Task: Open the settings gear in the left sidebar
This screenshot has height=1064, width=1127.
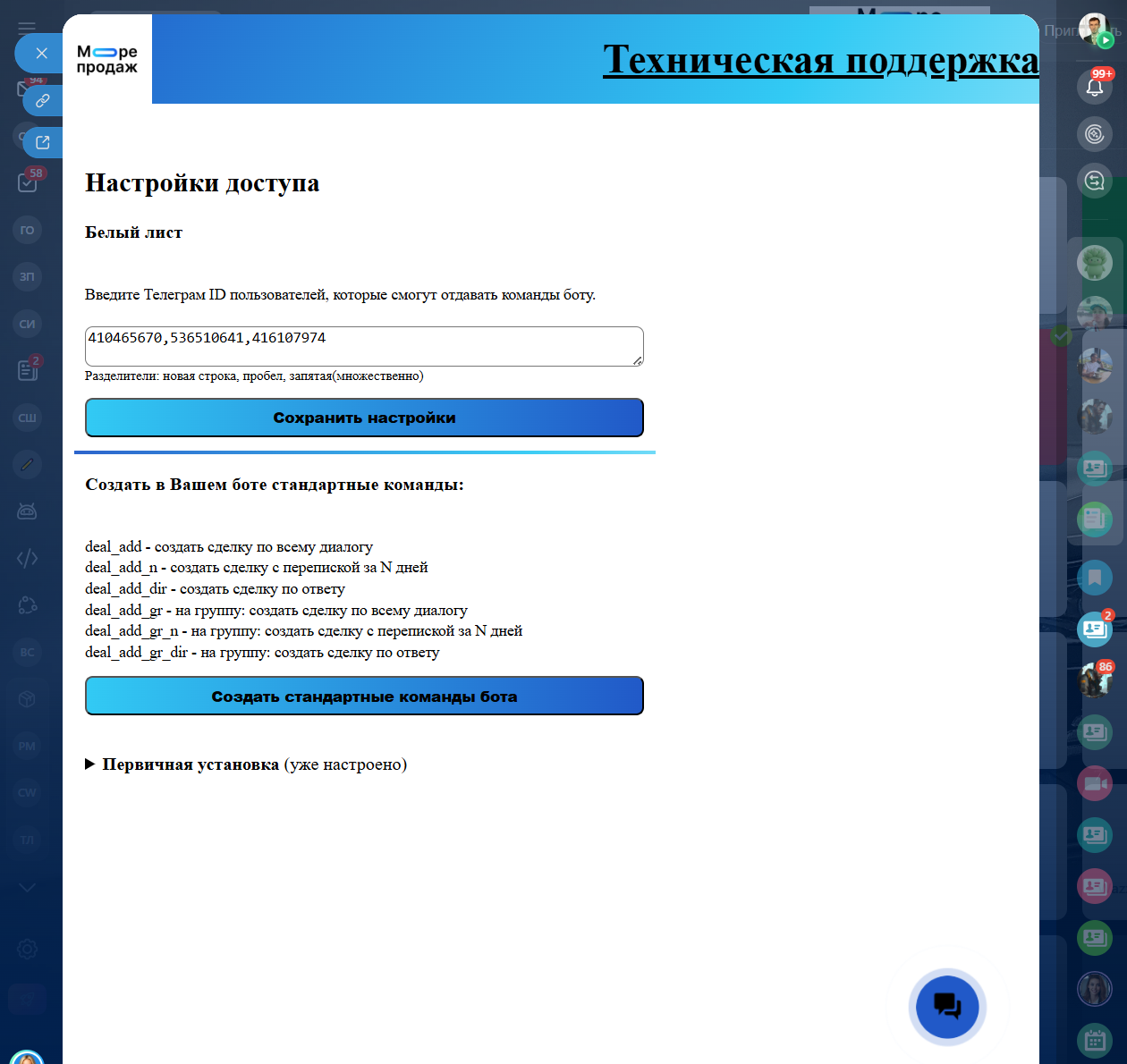Action: point(28,950)
